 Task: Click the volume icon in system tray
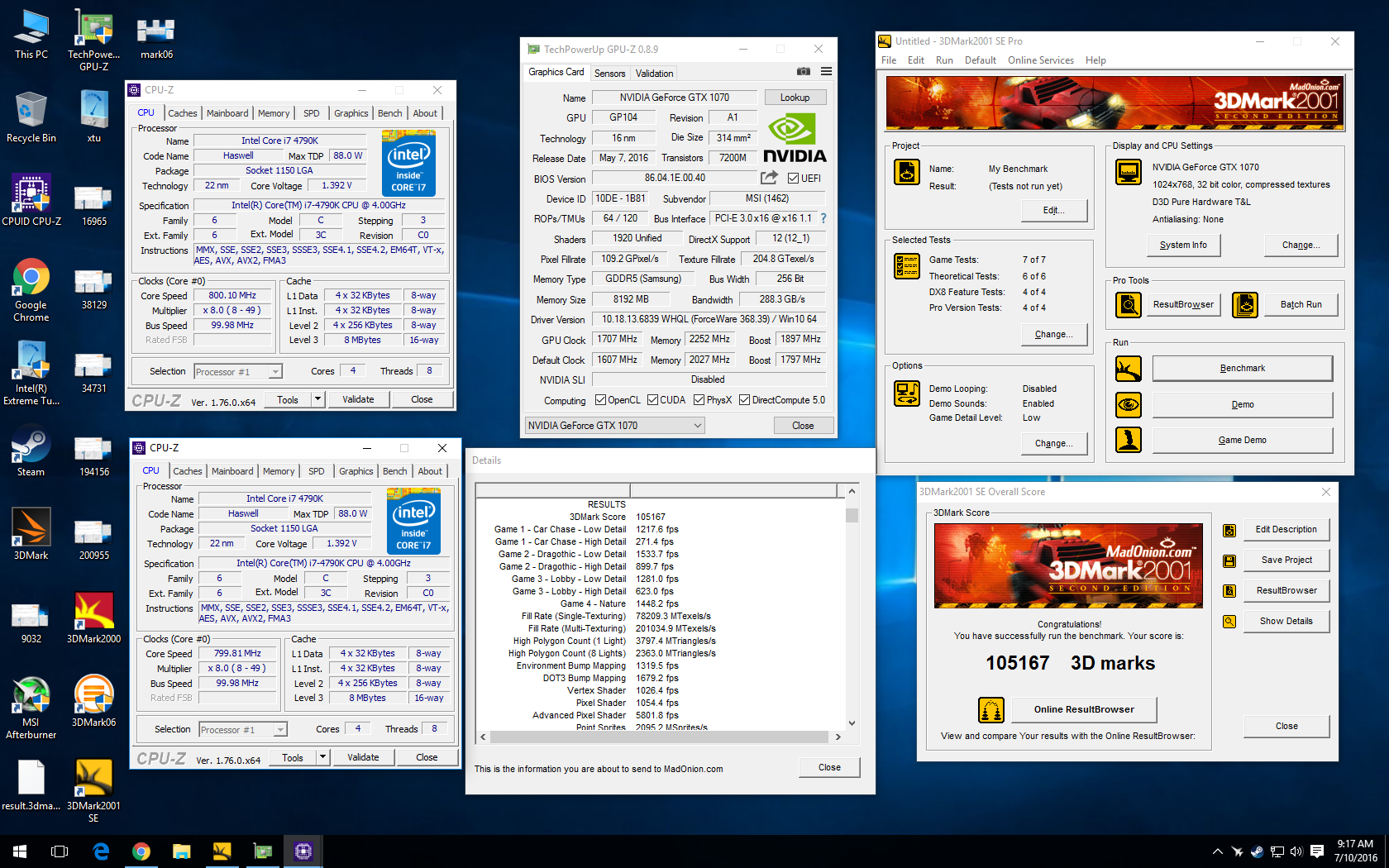pyautogui.click(x=1296, y=851)
